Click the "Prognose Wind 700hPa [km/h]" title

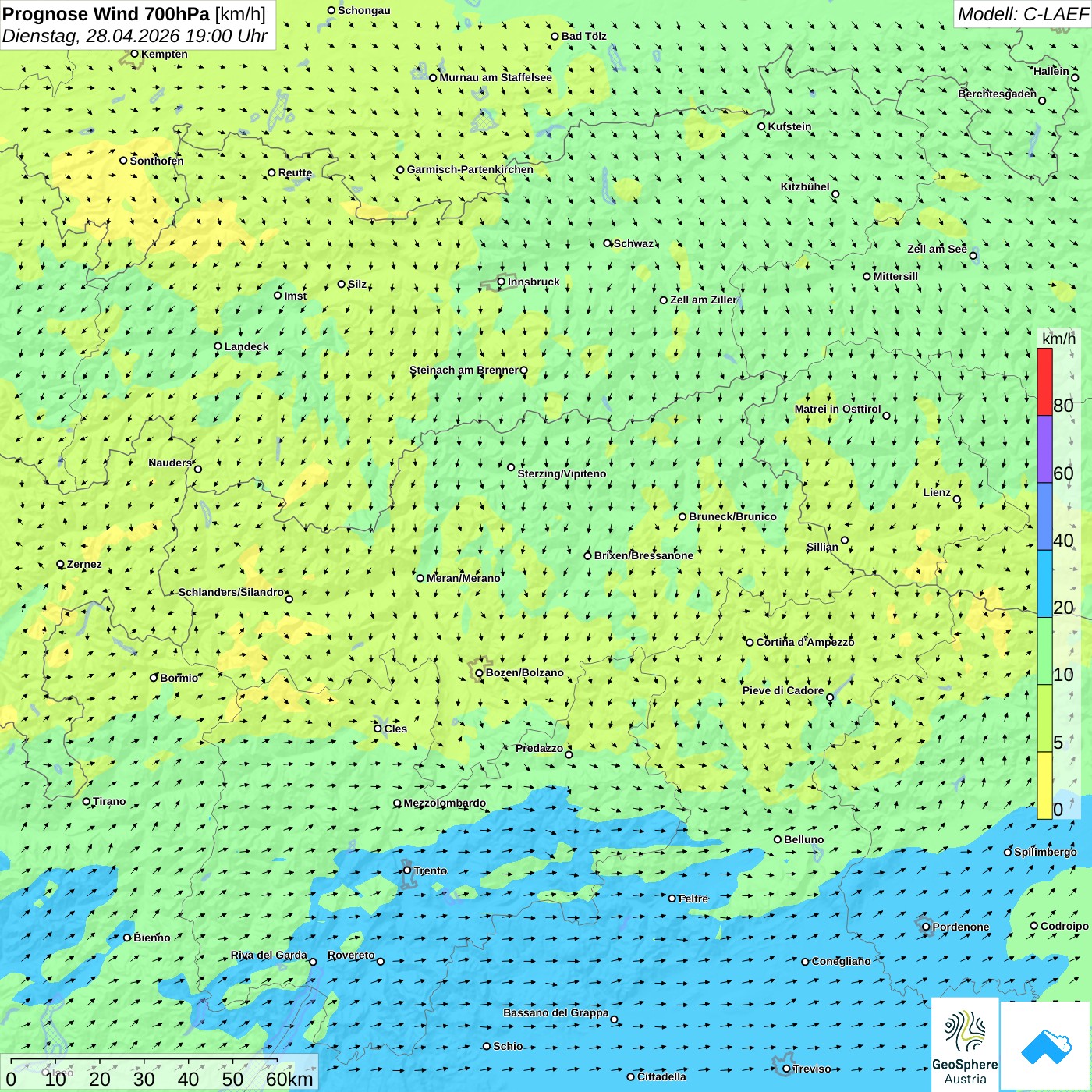tap(134, 14)
